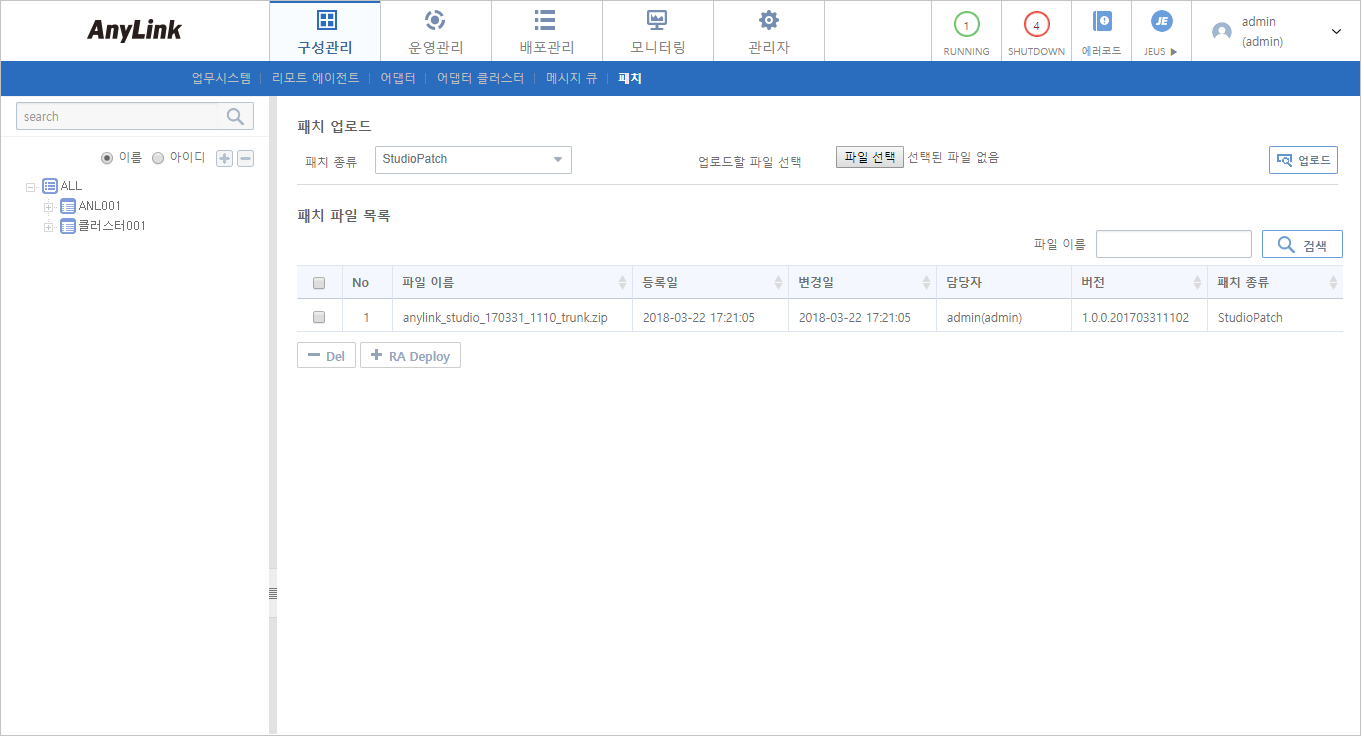Open the admin account dropdown arrow
Screen dimensions: 1364x738
point(1336,31)
